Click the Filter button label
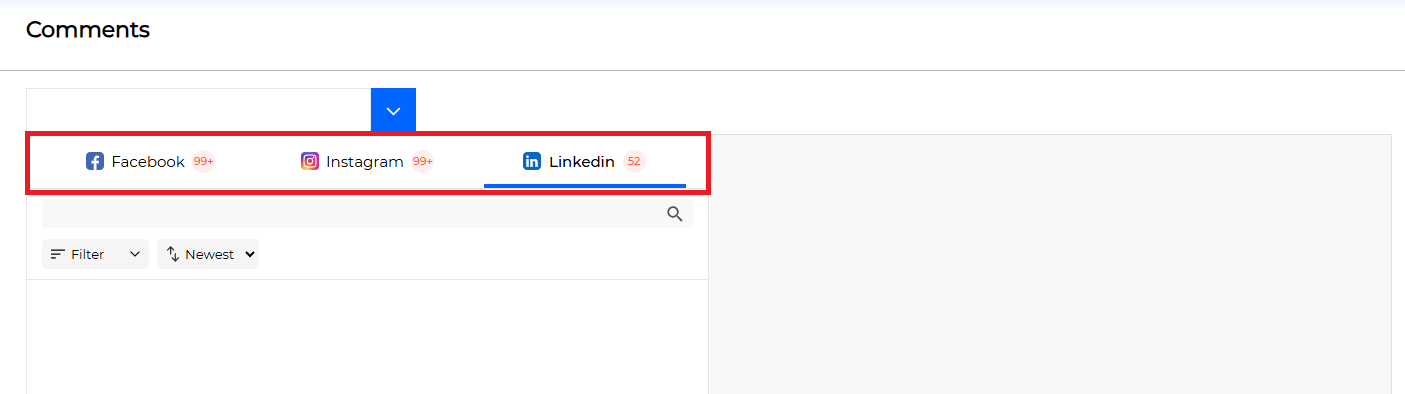The height and width of the screenshot is (394, 1405). point(88,254)
